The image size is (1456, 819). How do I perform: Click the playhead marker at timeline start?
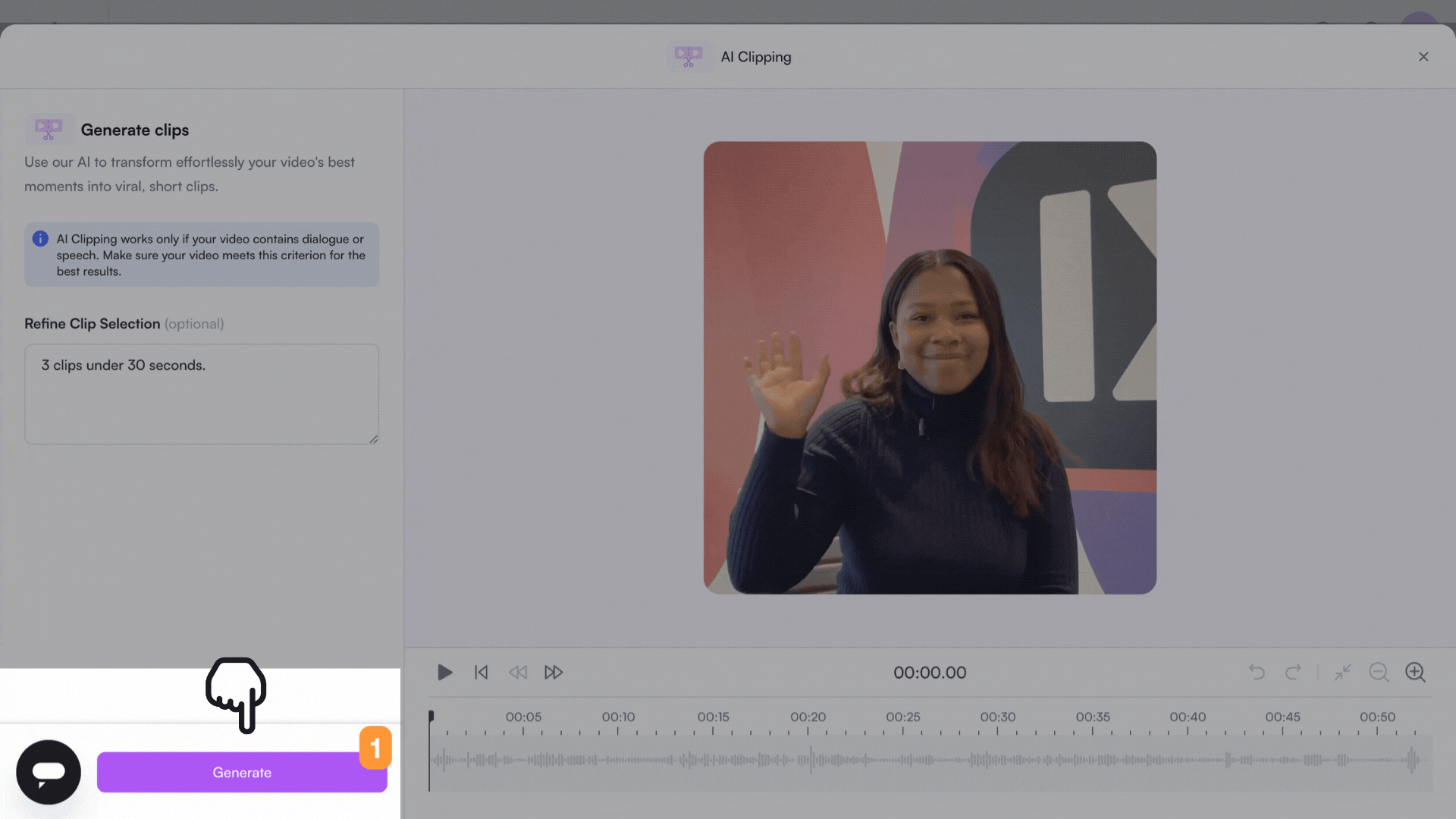(431, 716)
